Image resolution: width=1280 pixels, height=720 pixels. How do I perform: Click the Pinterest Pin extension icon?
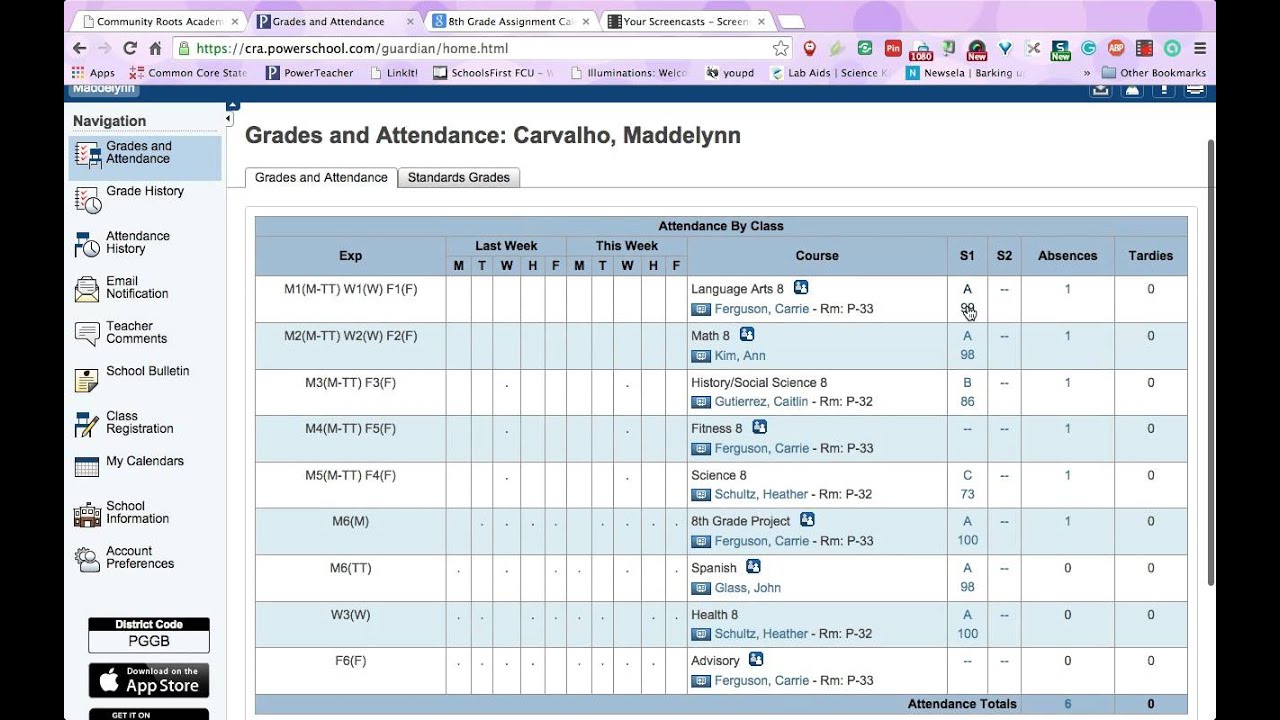[x=893, y=48]
